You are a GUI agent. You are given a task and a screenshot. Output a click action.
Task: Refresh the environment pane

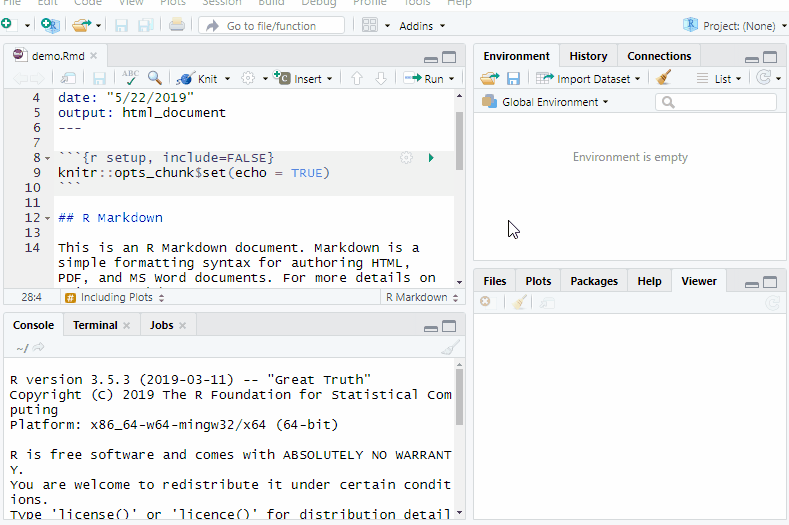click(x=764, y=78)
